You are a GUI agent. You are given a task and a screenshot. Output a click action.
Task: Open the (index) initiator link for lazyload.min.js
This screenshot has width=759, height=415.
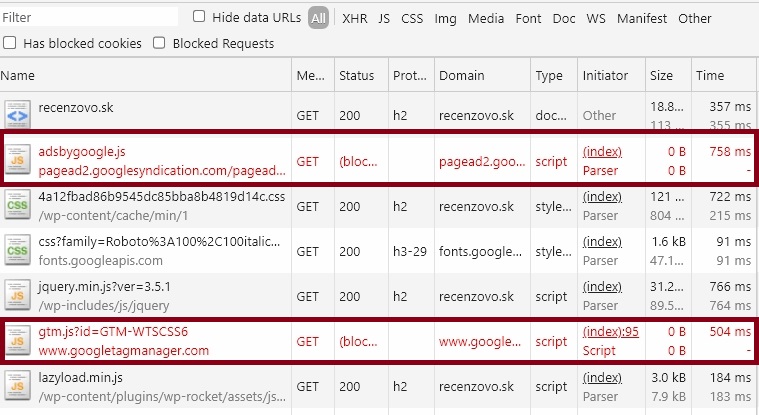602,377
